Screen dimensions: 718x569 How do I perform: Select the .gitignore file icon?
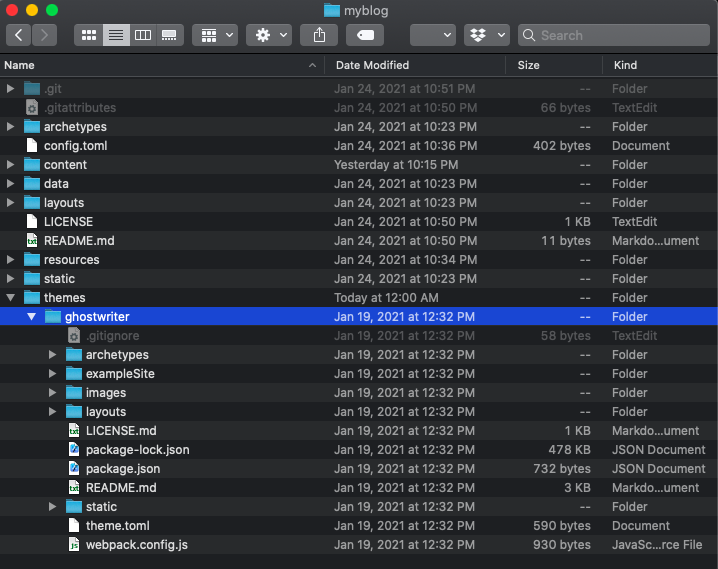click(74, 336)
